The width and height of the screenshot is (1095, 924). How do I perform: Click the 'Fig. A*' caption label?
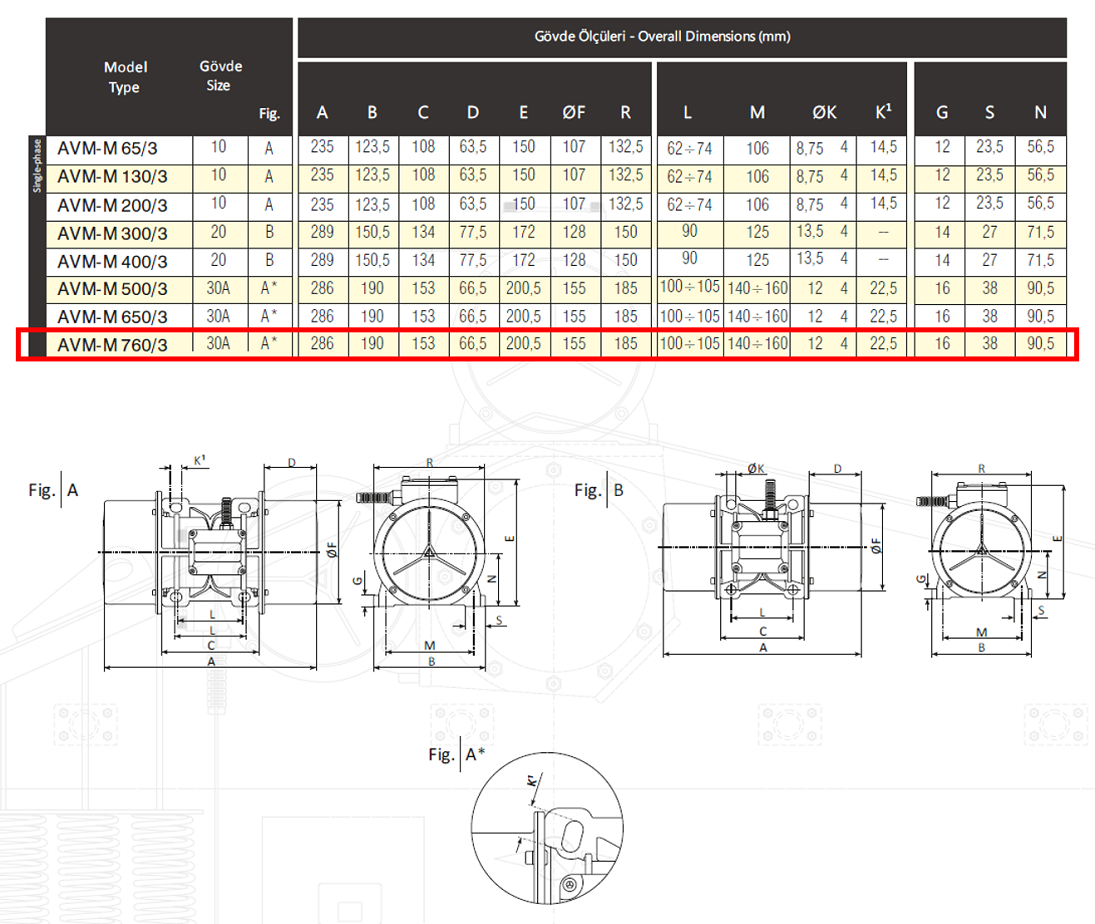(457, 754)
